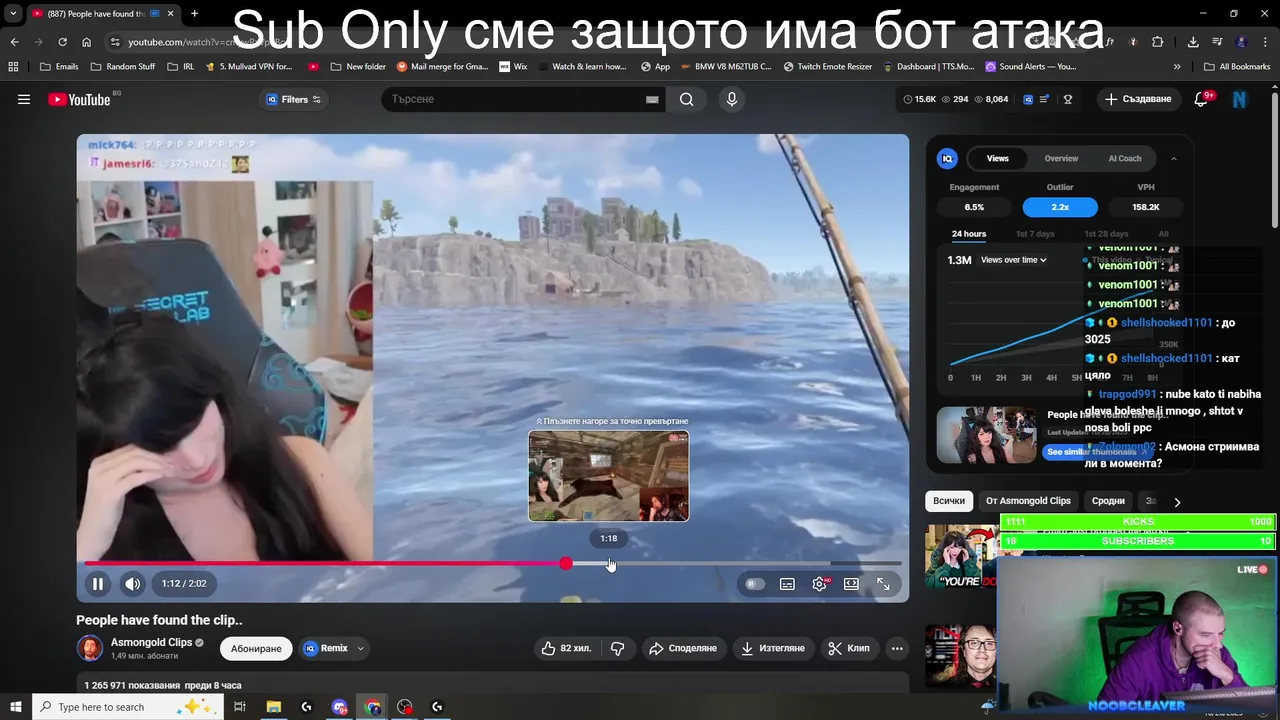1280x720 pixels.
Task: Open the YouTube hamburger guide menu
Action: click(24, 99)
